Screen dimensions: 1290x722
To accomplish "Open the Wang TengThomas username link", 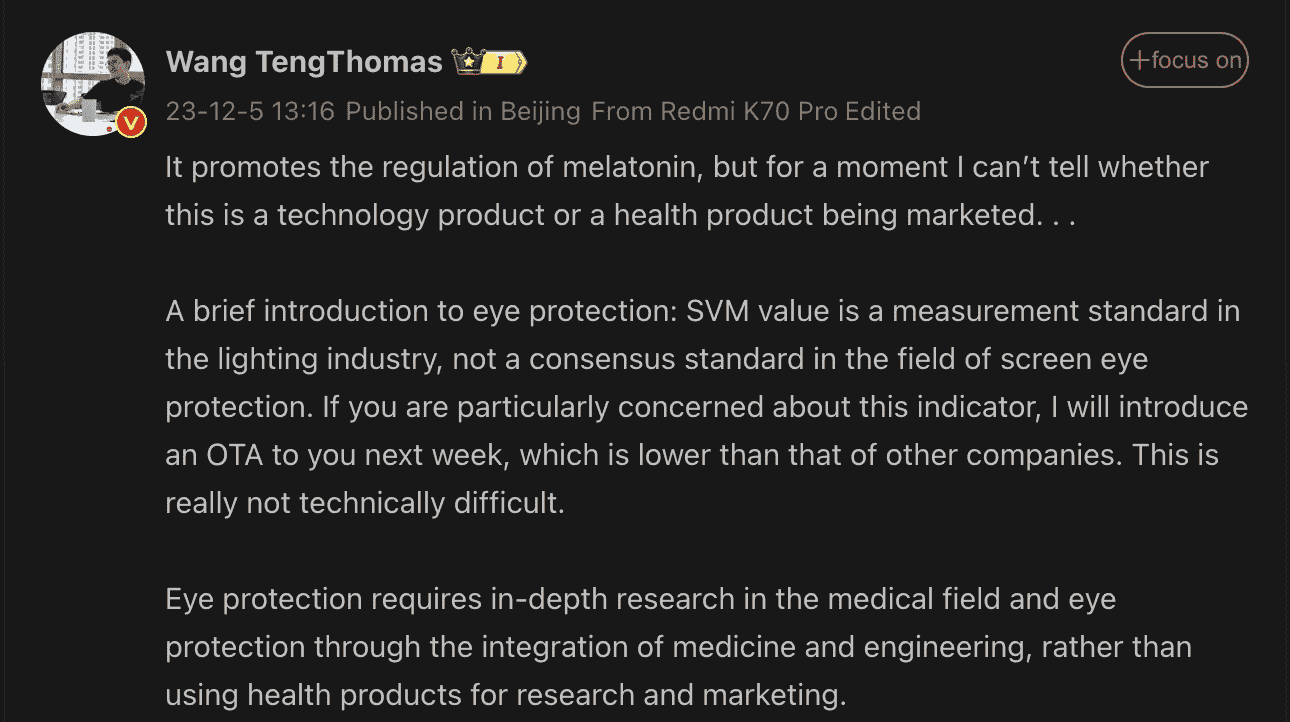I will coord(304,62).
